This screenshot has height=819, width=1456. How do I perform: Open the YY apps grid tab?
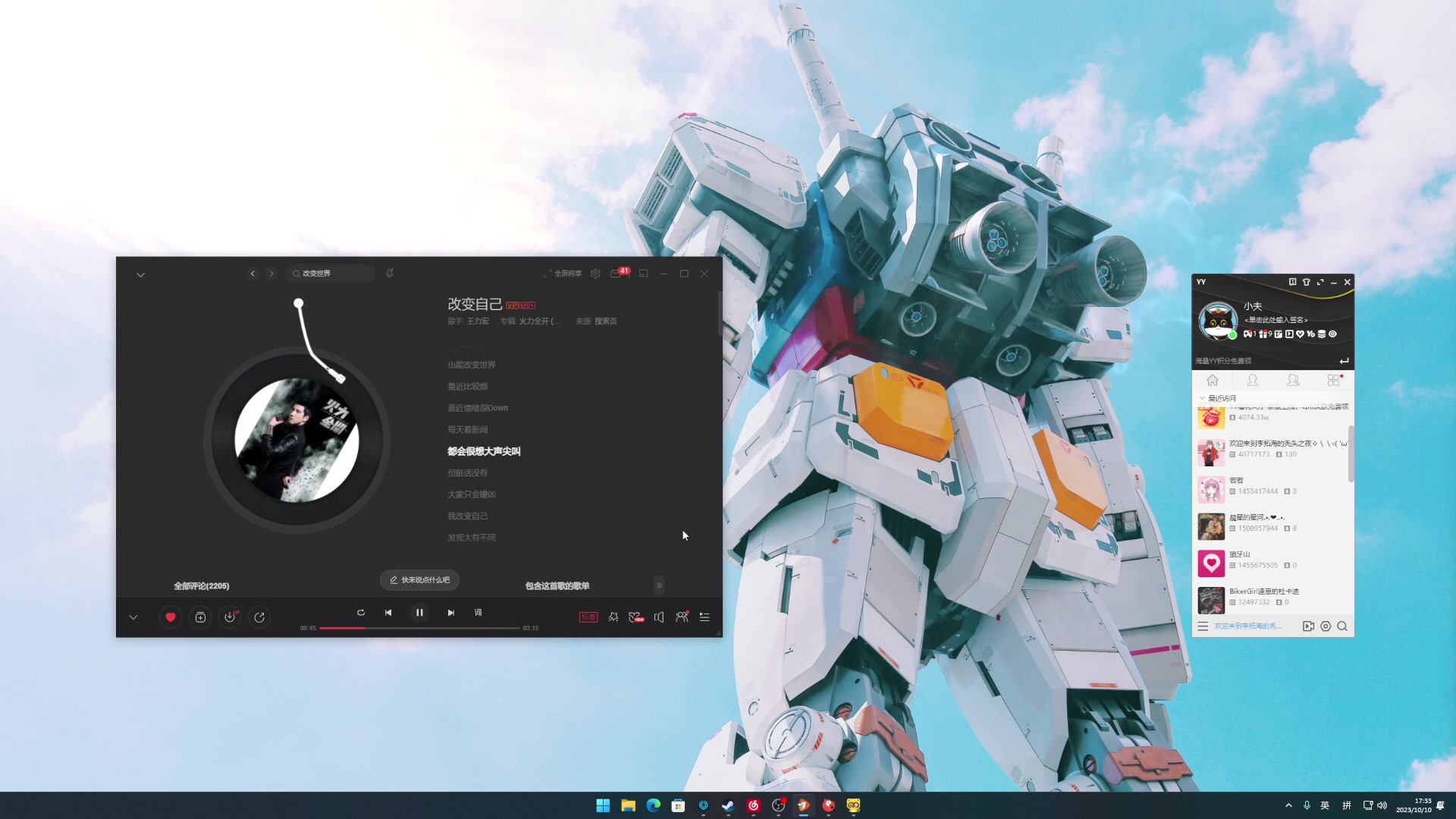1334,381
